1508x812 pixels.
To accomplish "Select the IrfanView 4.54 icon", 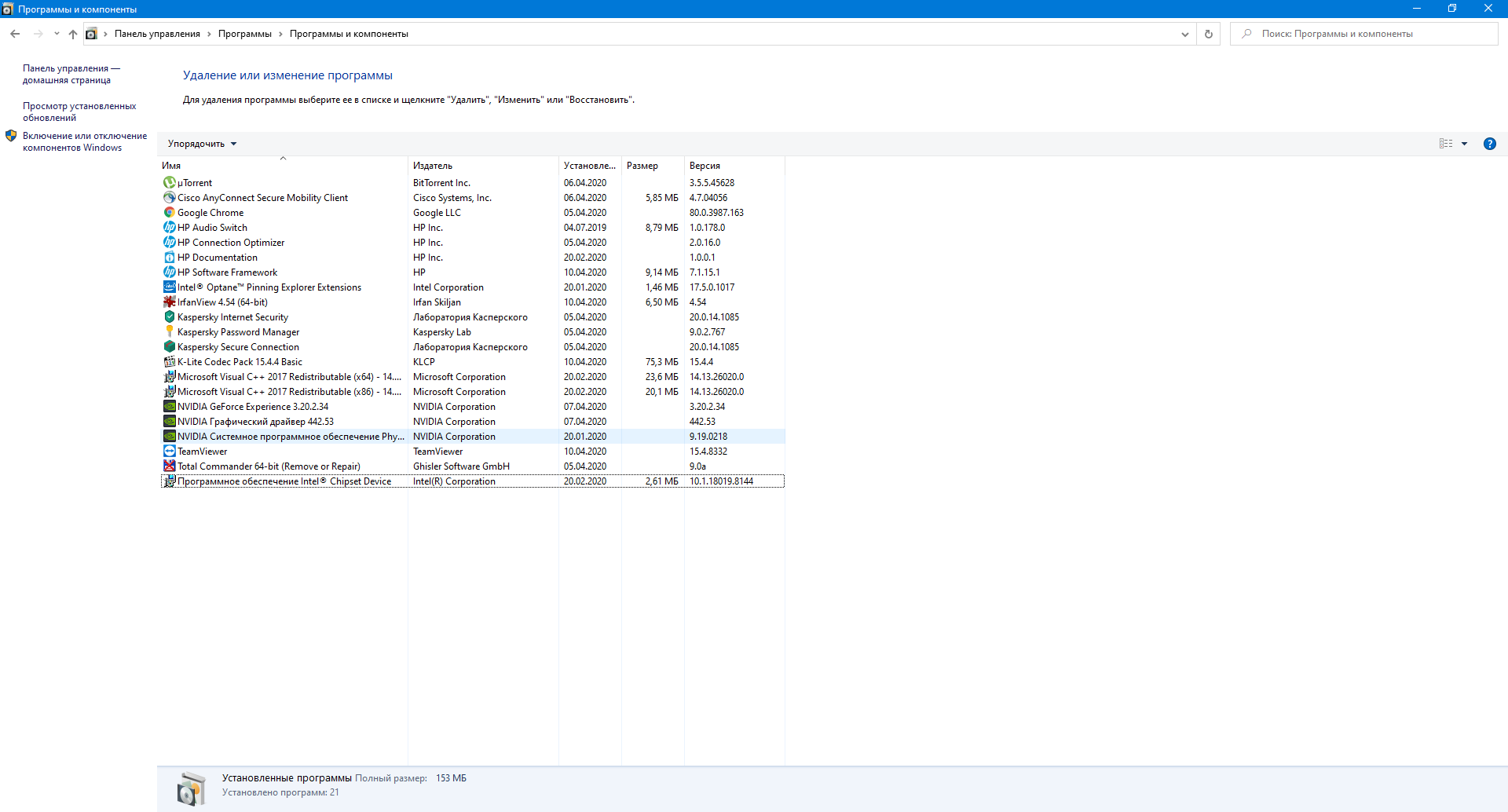I will (169, 302).
